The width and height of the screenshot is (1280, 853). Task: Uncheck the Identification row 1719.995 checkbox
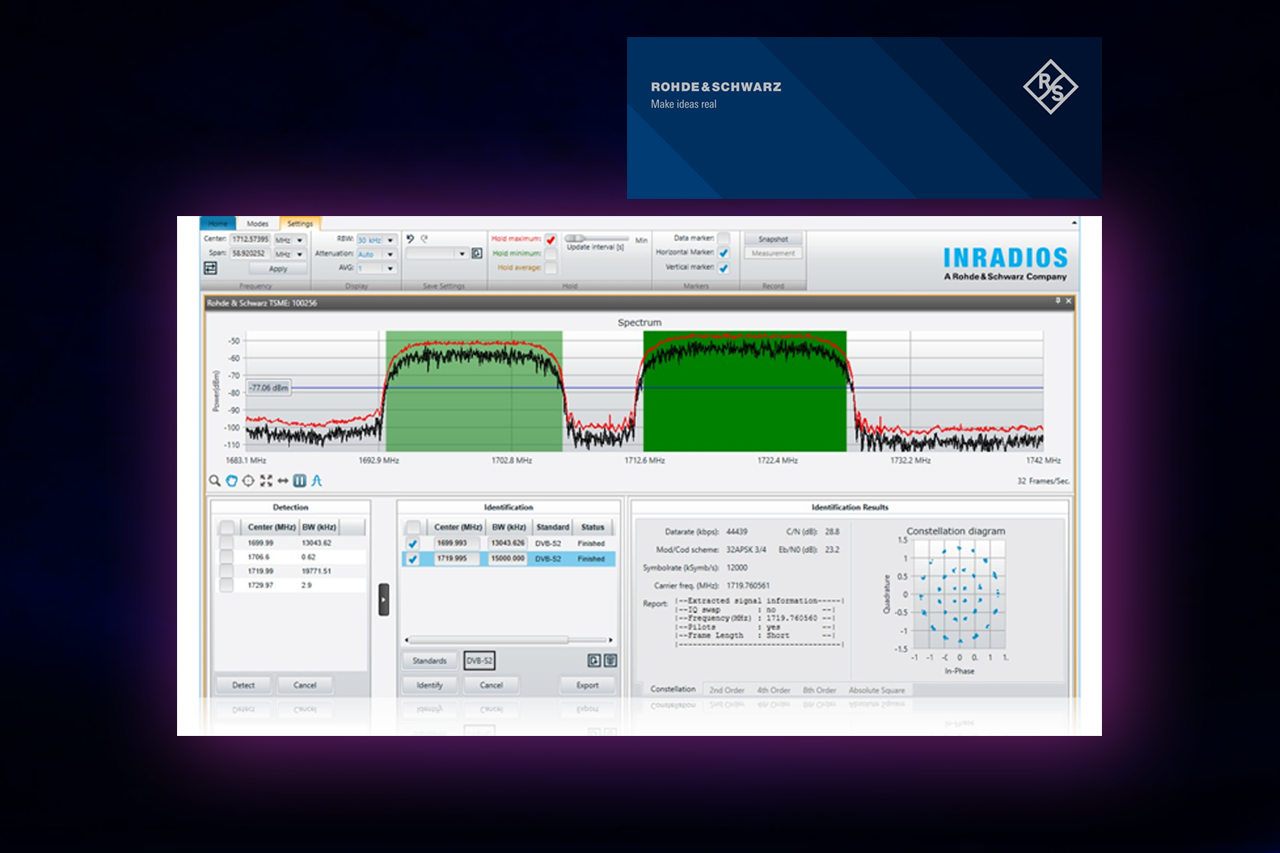(413, 559)
